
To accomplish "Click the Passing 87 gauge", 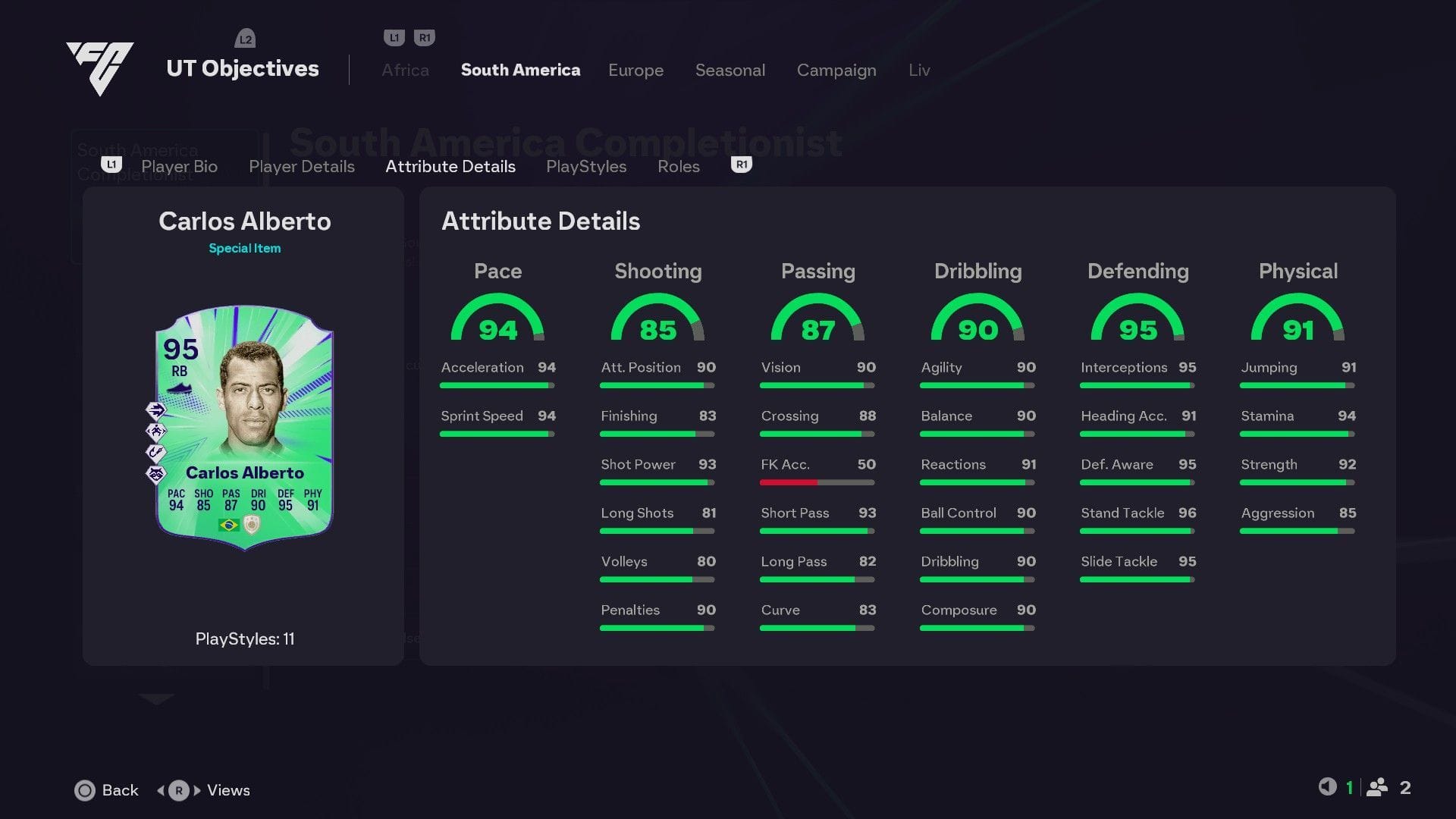I will click(817, 318).
